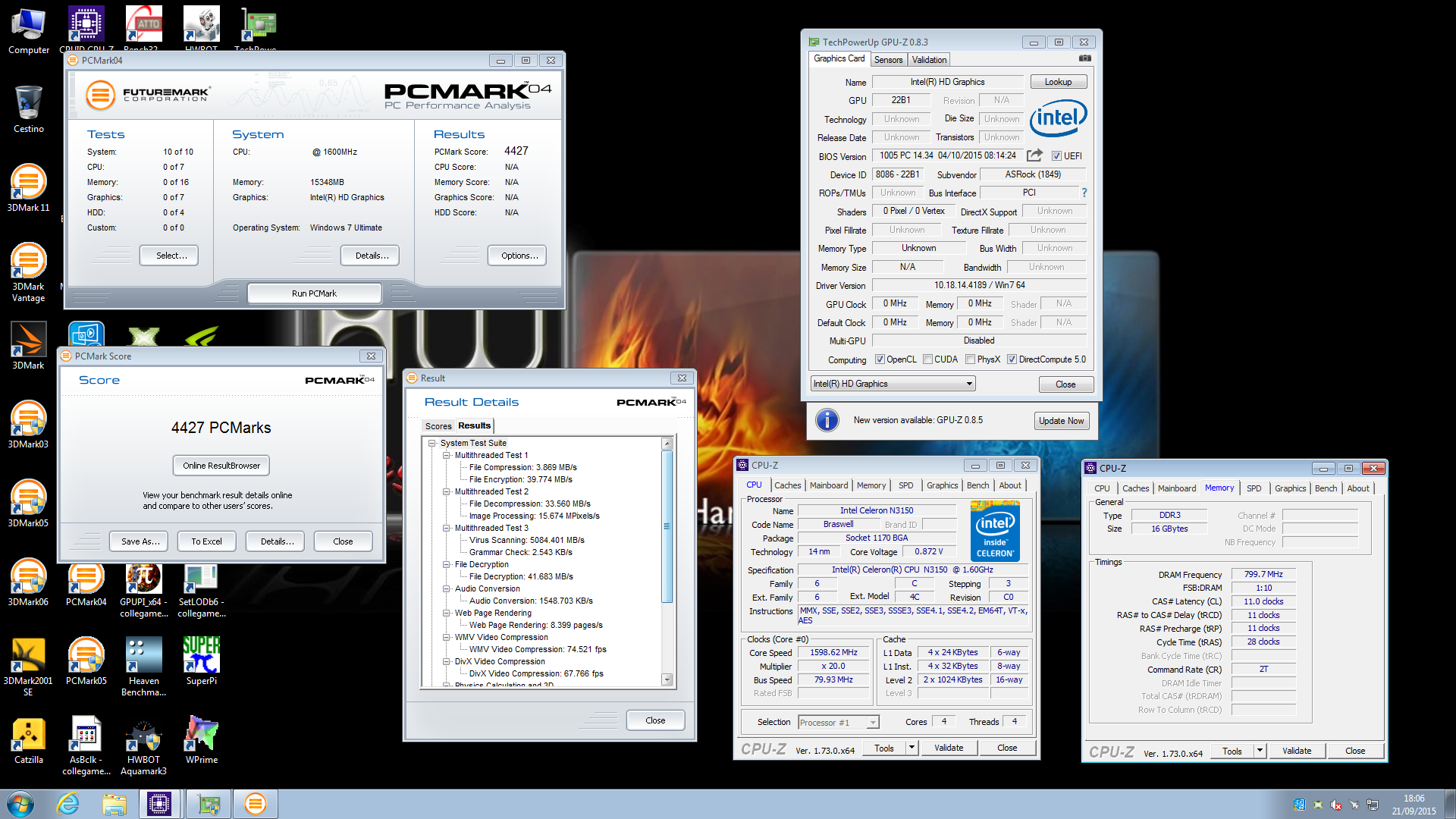Launch WPrime from the desktop
Image resolution: width=1456 pixels, height=819 pixels.
click(x=202, y=740)
